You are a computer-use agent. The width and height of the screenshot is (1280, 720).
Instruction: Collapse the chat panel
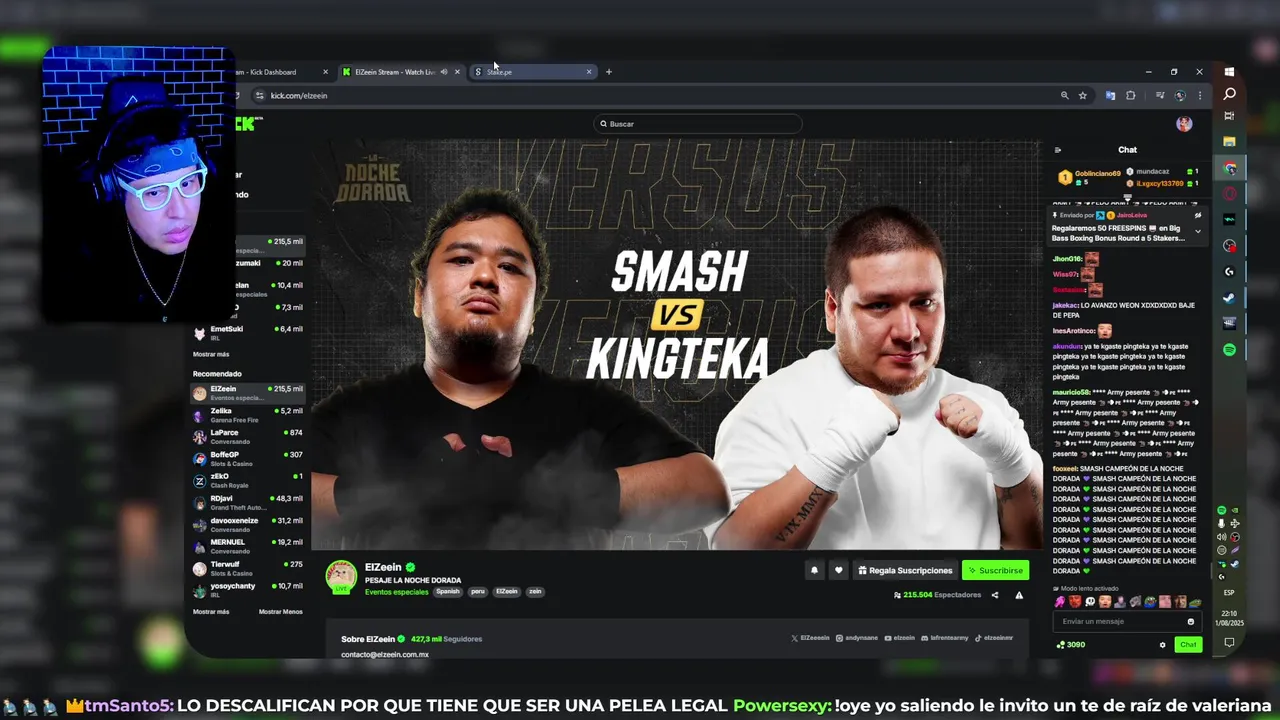coord(1058,150)
